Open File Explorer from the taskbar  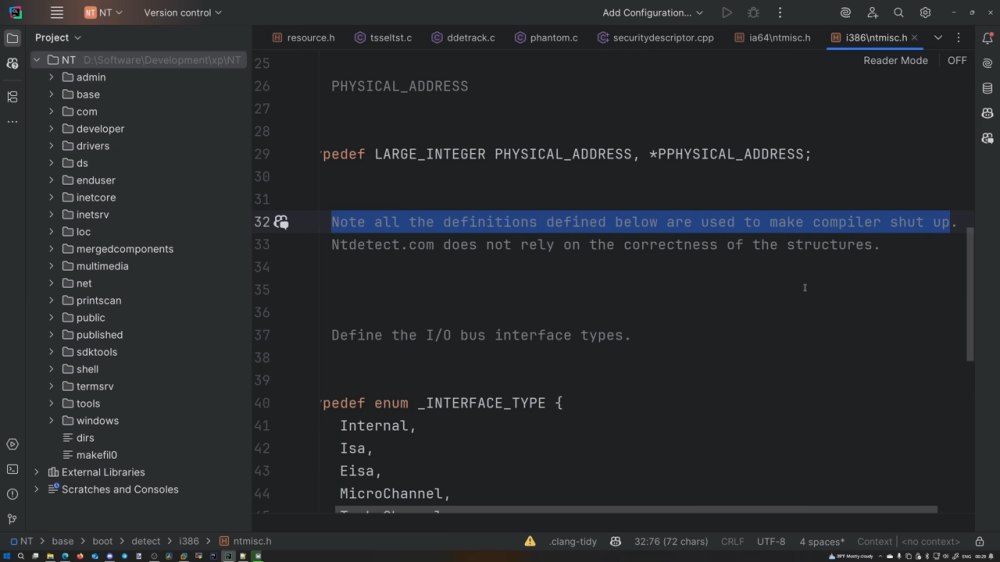(50, 556)
